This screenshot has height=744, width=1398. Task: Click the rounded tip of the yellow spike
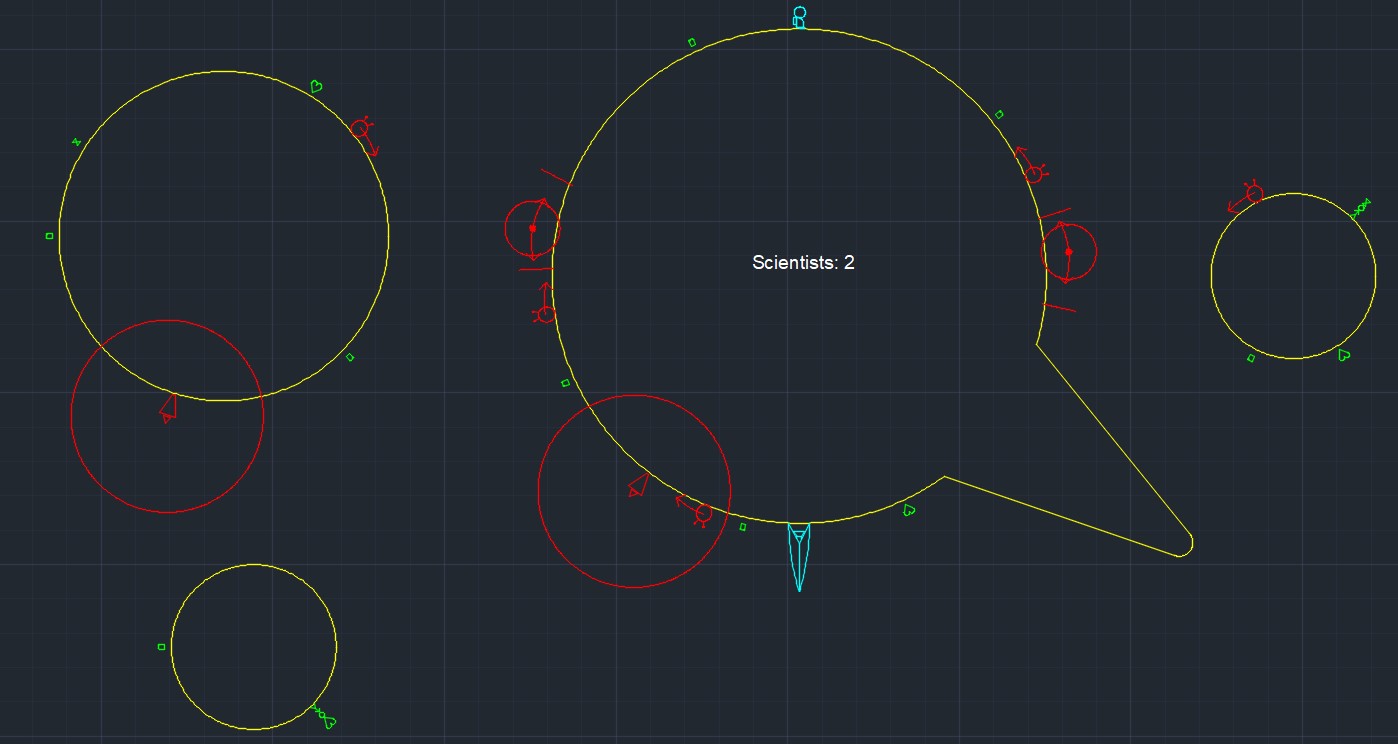pyautogui.click(x=1184, y=546)
